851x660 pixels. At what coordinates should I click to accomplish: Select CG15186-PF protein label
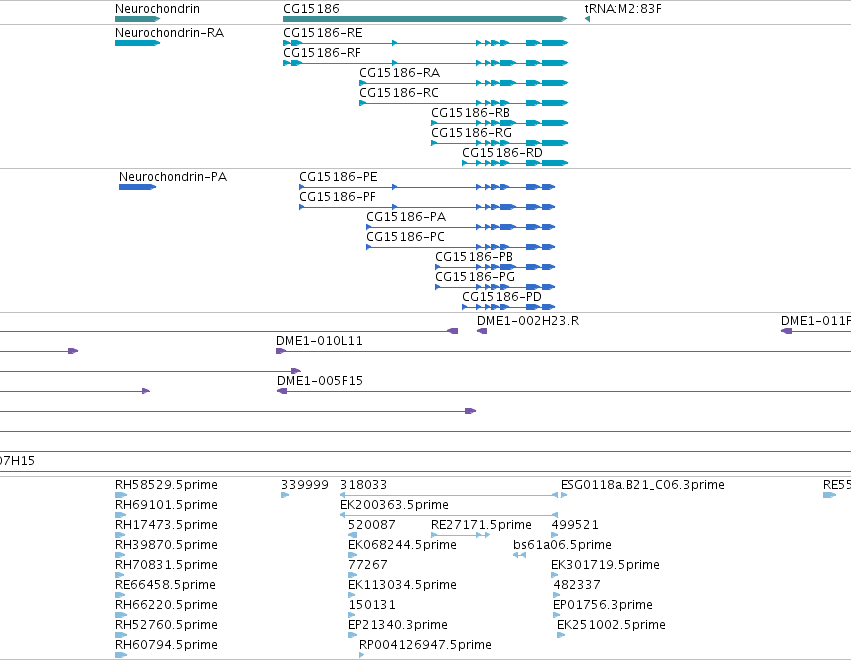click(x=338, y=197)
